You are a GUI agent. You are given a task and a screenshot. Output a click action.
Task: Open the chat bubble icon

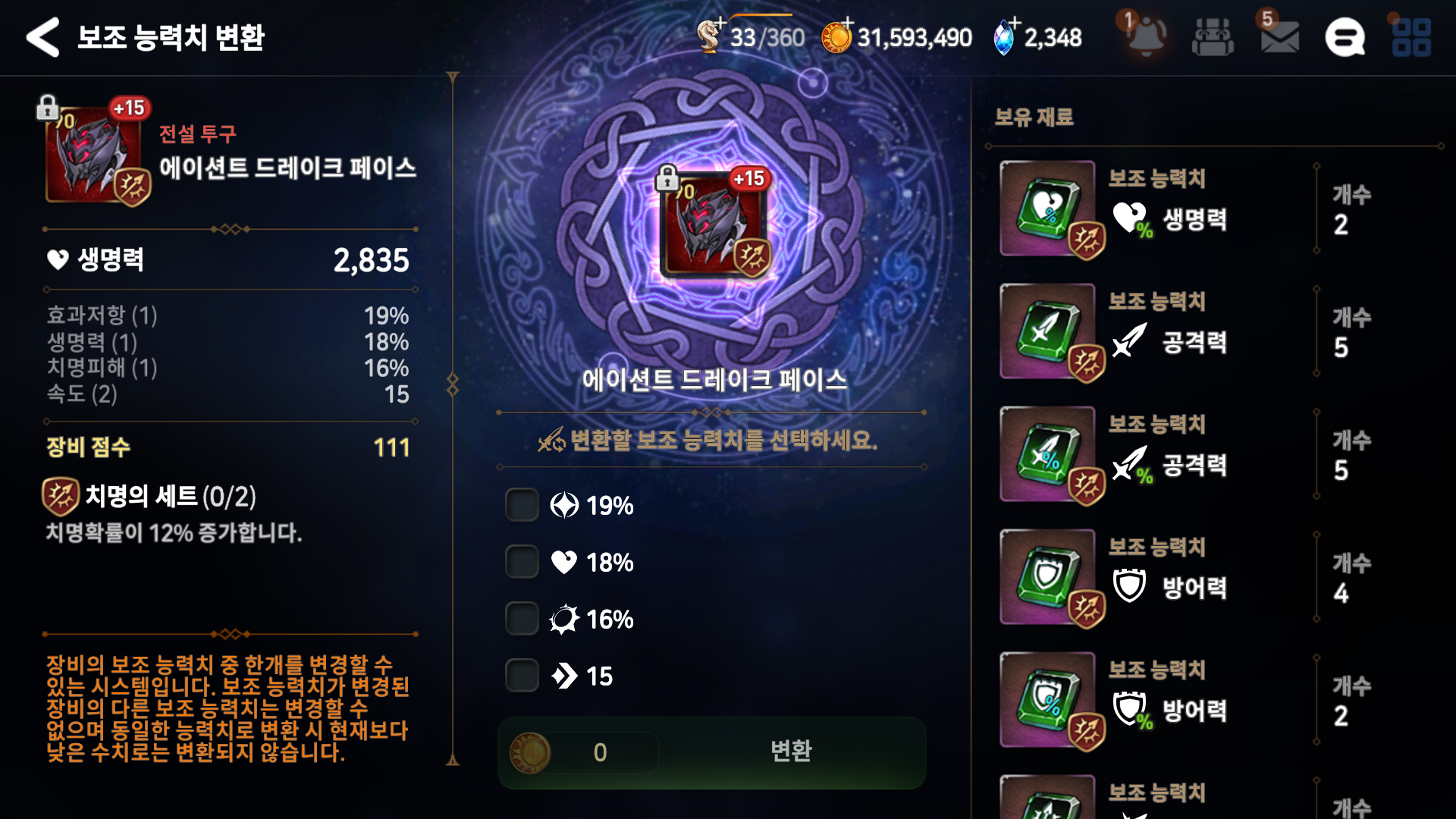pos(1345,37)
